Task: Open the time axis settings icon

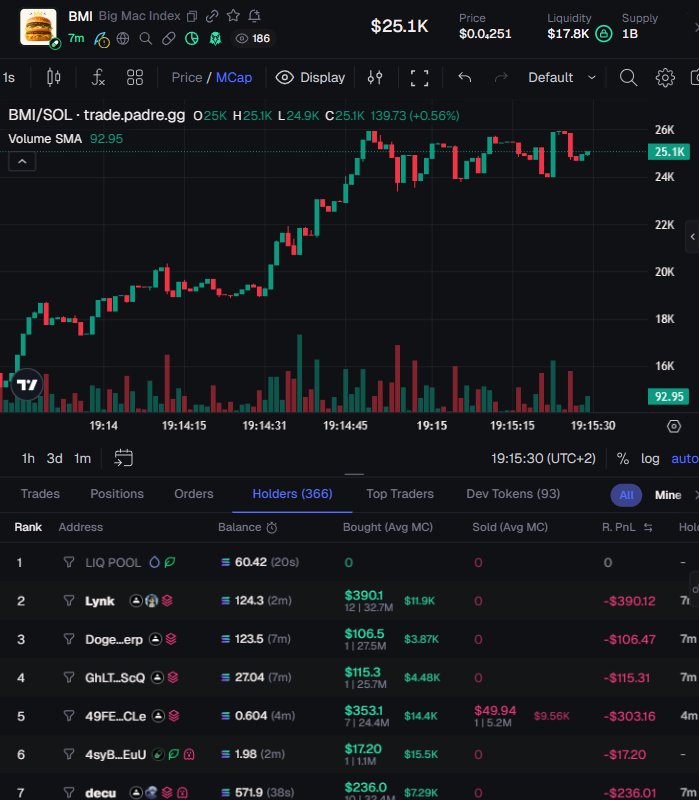Action: point(673,426)
